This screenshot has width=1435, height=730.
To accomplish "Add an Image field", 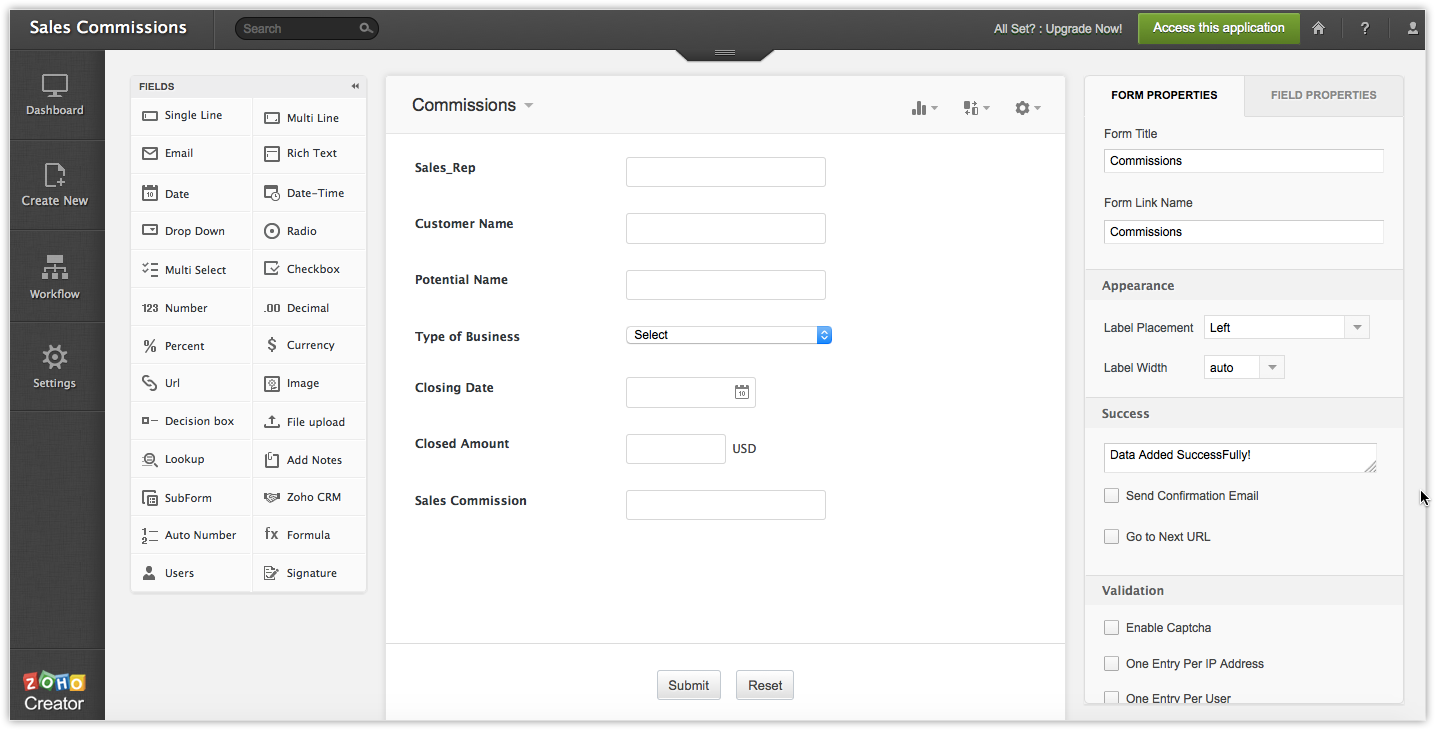I will [309, 383].
